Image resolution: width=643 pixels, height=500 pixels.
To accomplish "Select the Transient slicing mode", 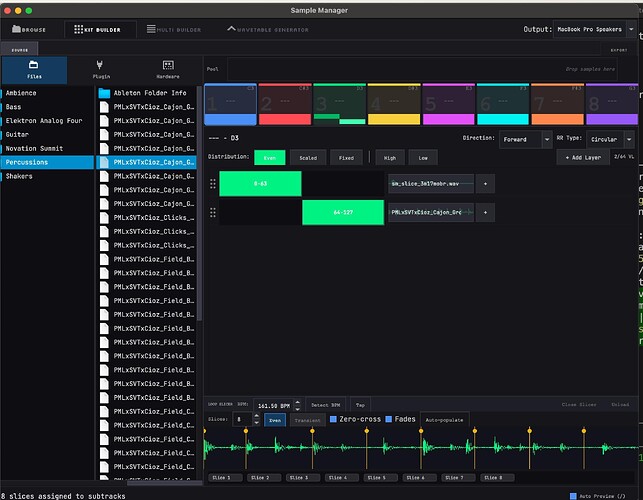I will pyautogui.click(x=307, y=420).
